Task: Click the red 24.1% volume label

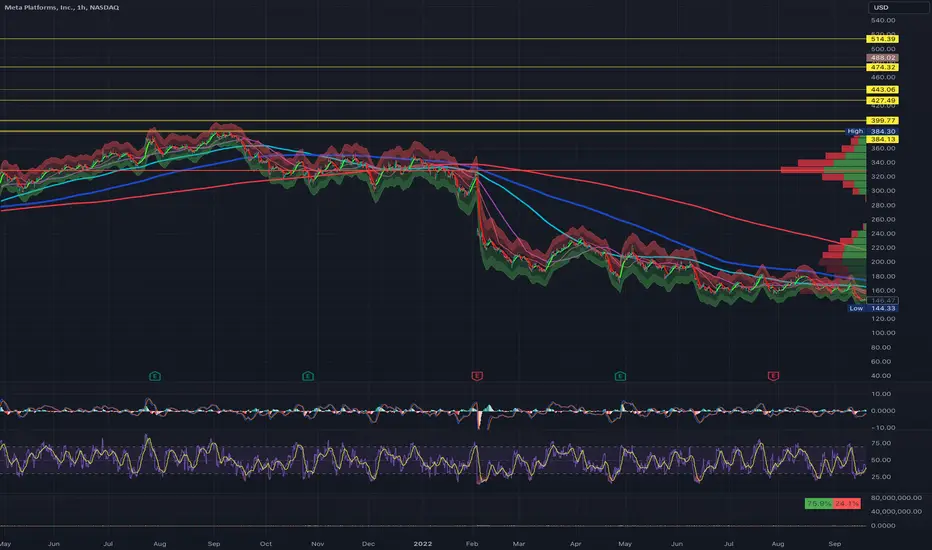Action: [847, 504]
